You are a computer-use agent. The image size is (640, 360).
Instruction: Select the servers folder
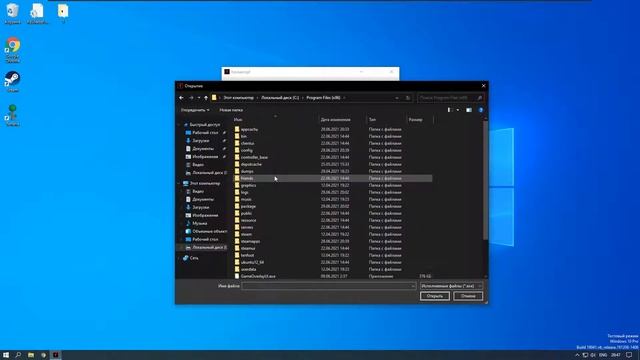point(247,227)
